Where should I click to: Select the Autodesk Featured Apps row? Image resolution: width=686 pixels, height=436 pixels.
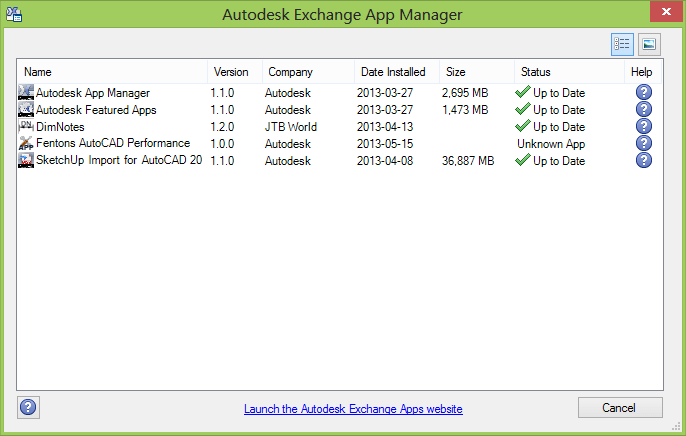[x=340, y=110]
